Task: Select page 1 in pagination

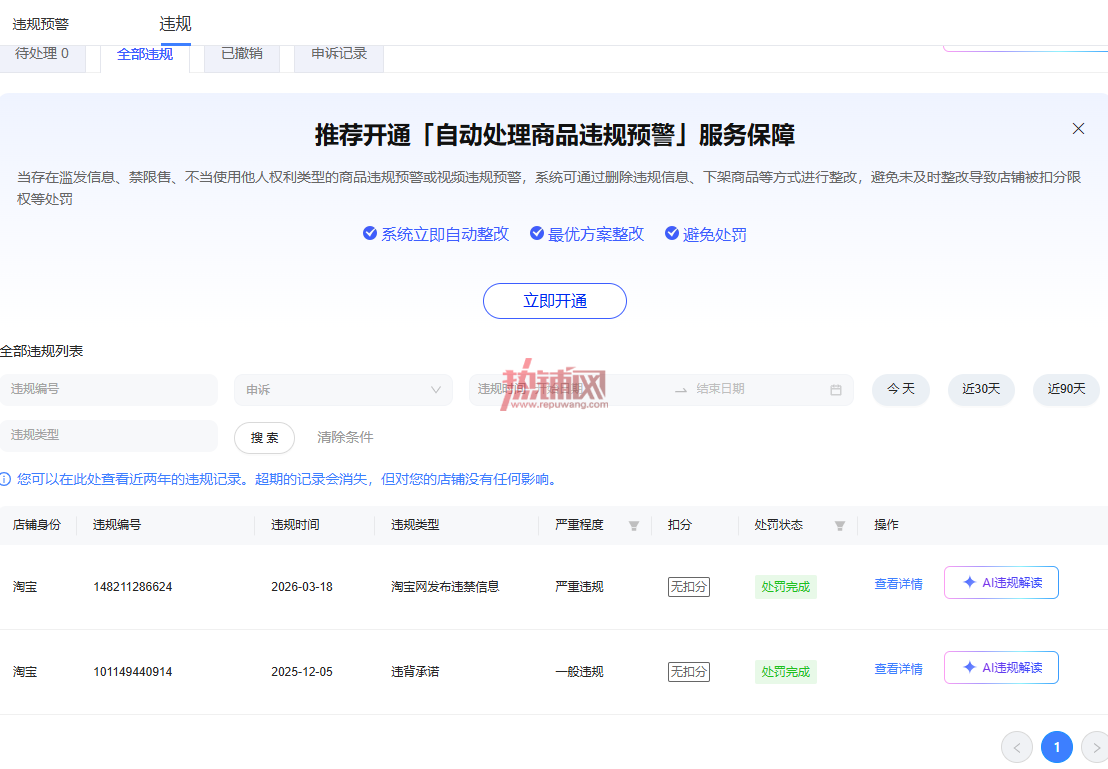Action: tap(1056, 747)
